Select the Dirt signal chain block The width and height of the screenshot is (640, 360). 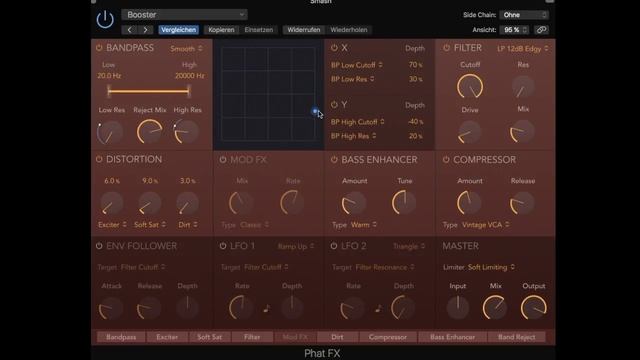(337, 337)
